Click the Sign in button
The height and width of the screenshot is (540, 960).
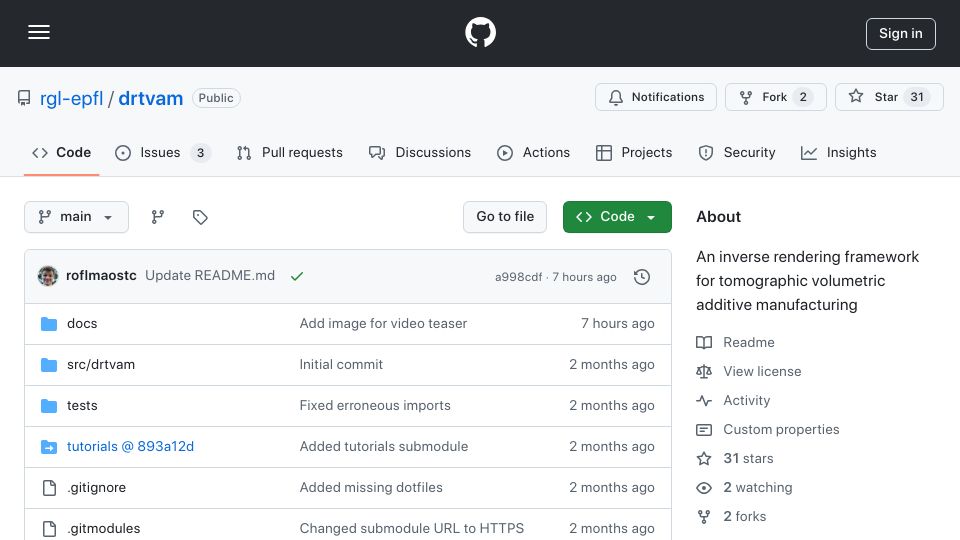900,34
